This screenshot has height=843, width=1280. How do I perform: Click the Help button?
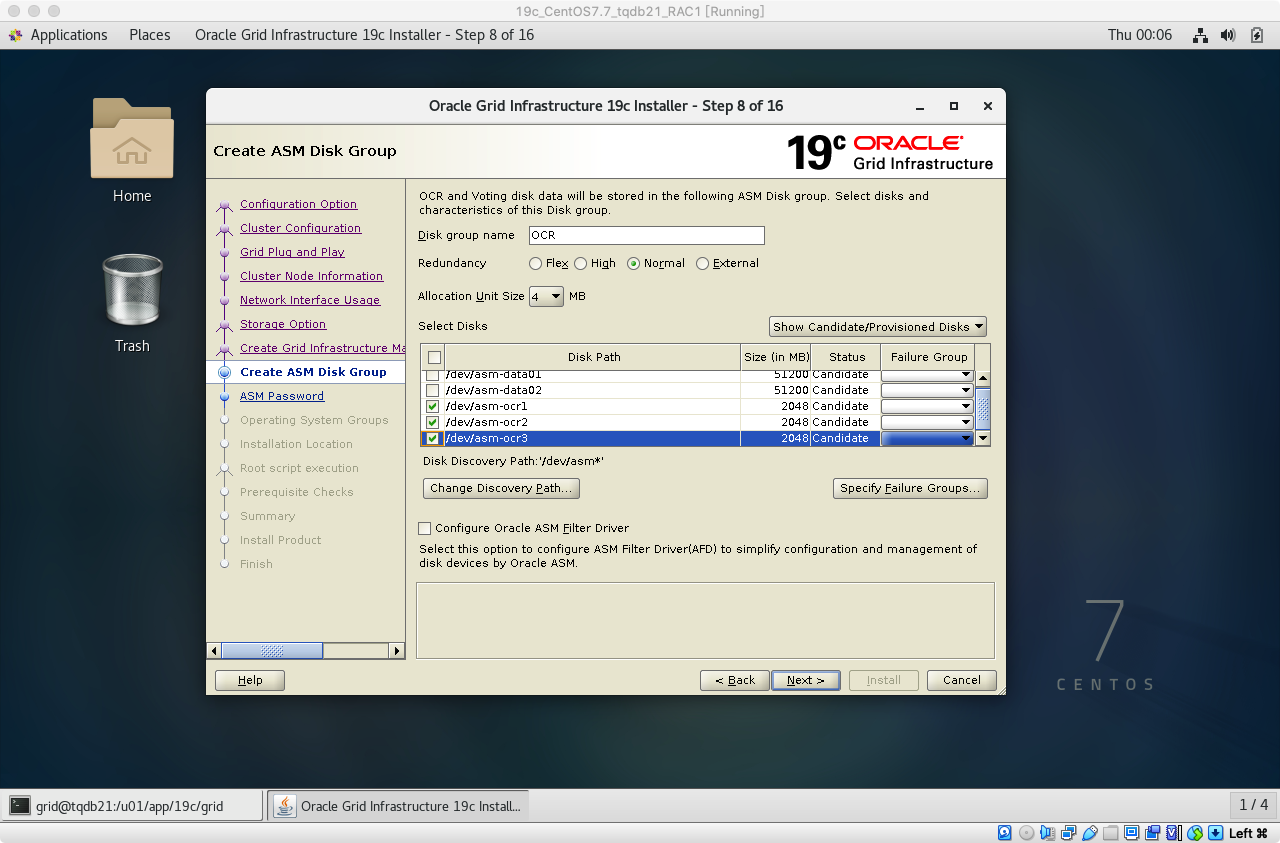tap(250, 680)
